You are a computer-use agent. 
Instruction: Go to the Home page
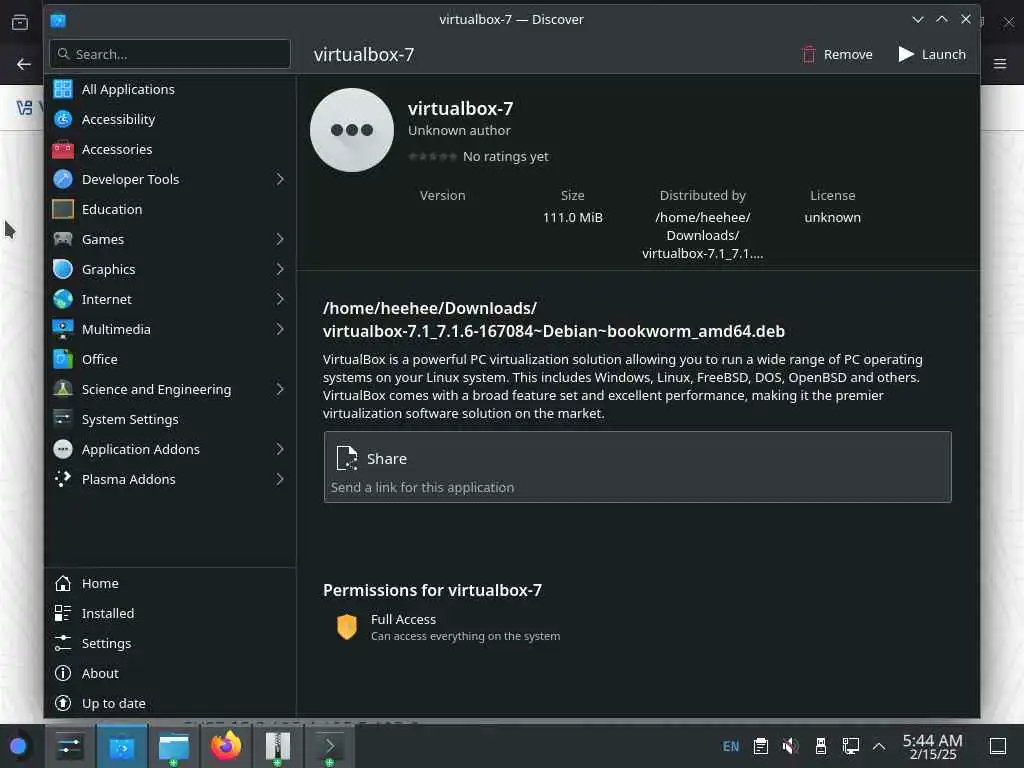tap(170, 583)
